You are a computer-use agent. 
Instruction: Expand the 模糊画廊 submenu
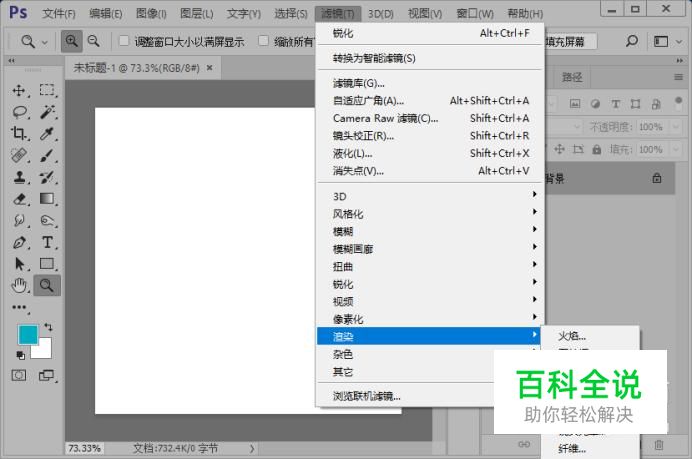(430, 249)
